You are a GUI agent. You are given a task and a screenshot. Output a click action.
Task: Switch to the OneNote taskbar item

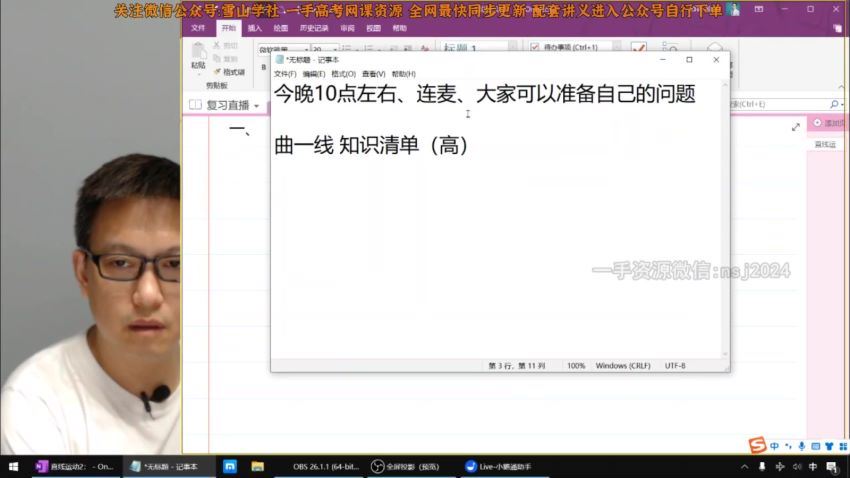75,466
